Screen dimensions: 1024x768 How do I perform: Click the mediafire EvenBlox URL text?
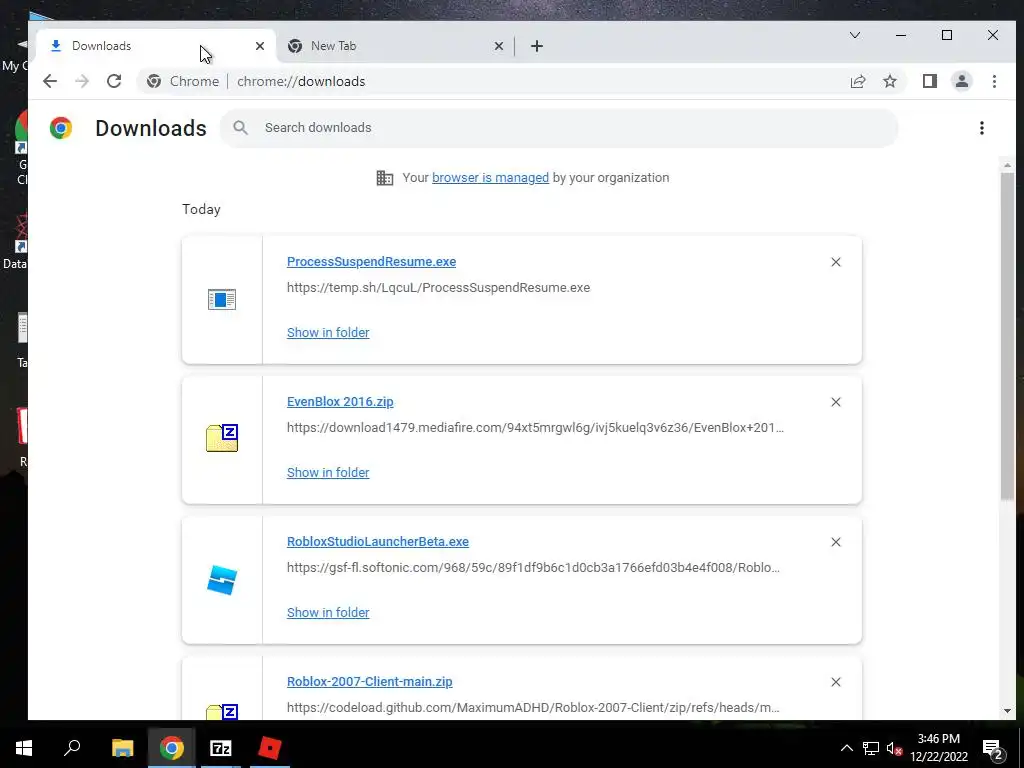click(x=535, y=428)
